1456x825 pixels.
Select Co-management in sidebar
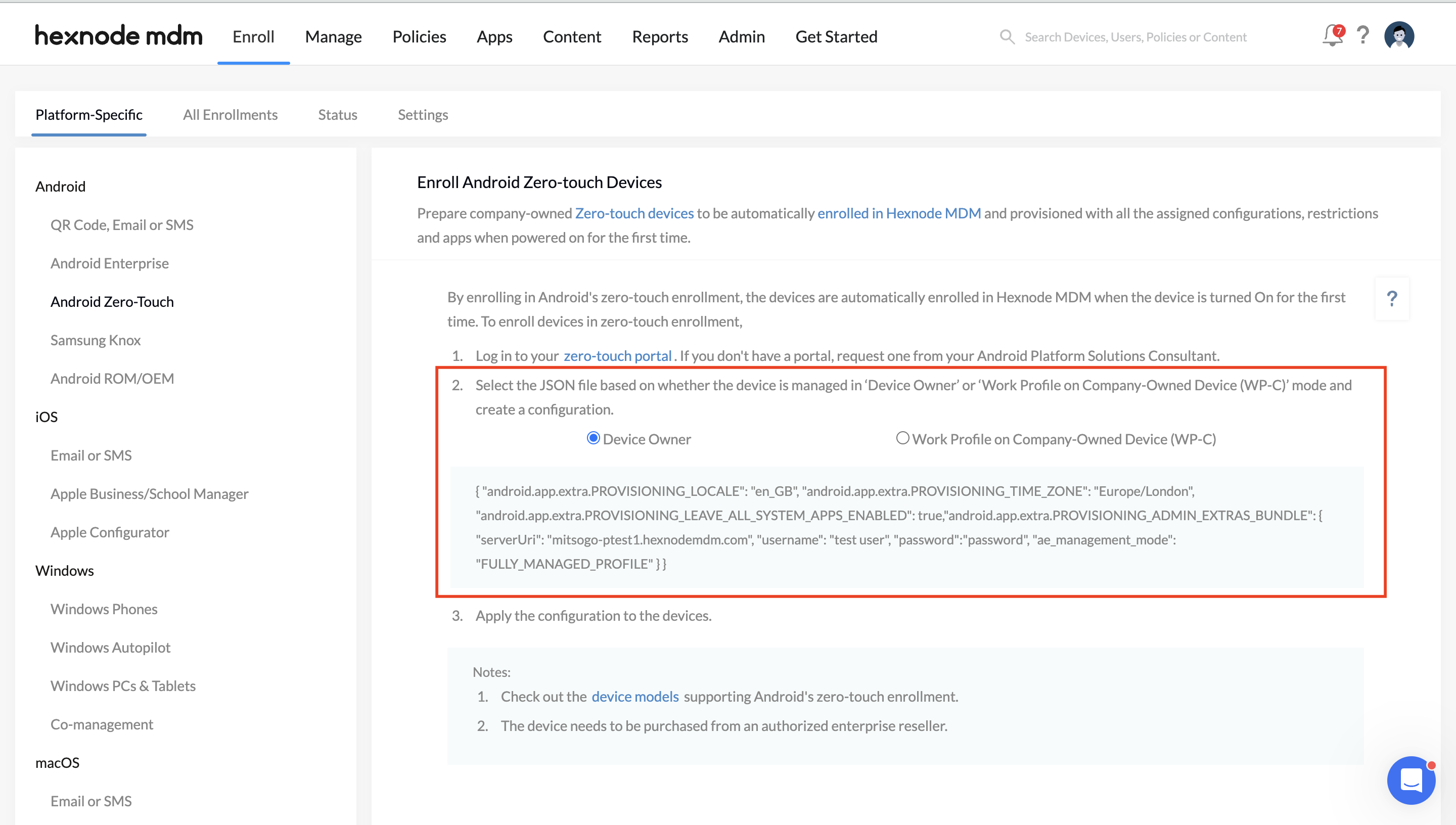102,724
